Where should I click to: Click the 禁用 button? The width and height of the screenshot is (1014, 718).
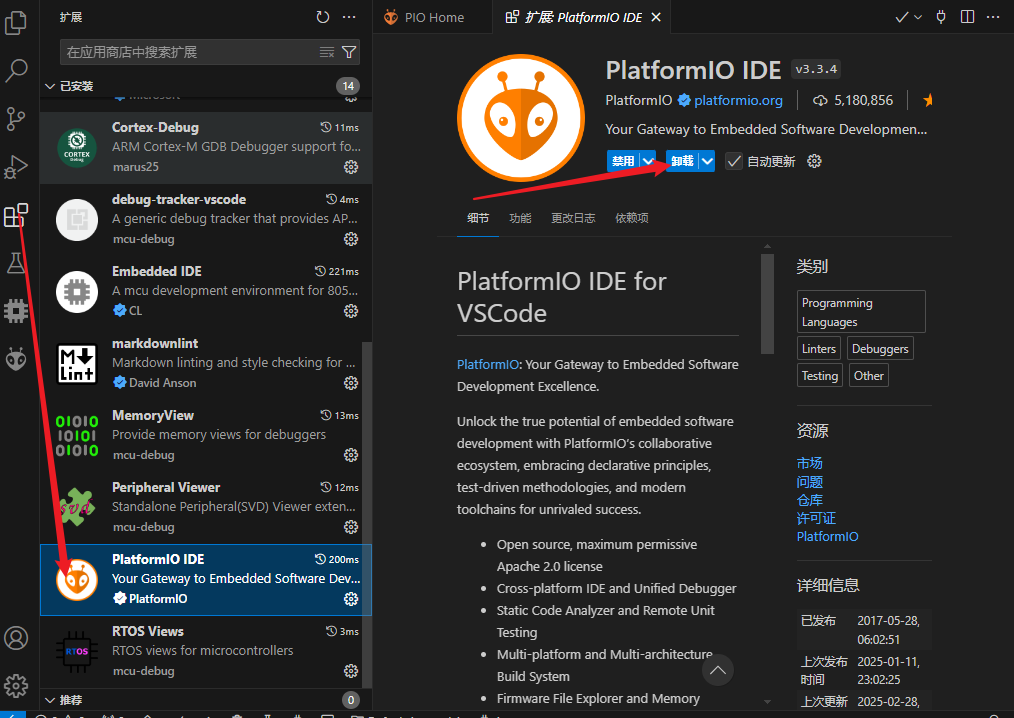[623, 161]
